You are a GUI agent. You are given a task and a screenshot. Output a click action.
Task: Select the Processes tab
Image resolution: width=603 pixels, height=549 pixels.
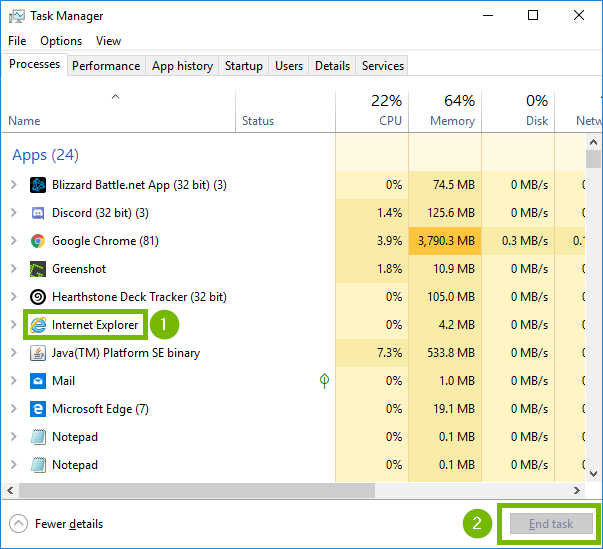(x=35, y=64)
